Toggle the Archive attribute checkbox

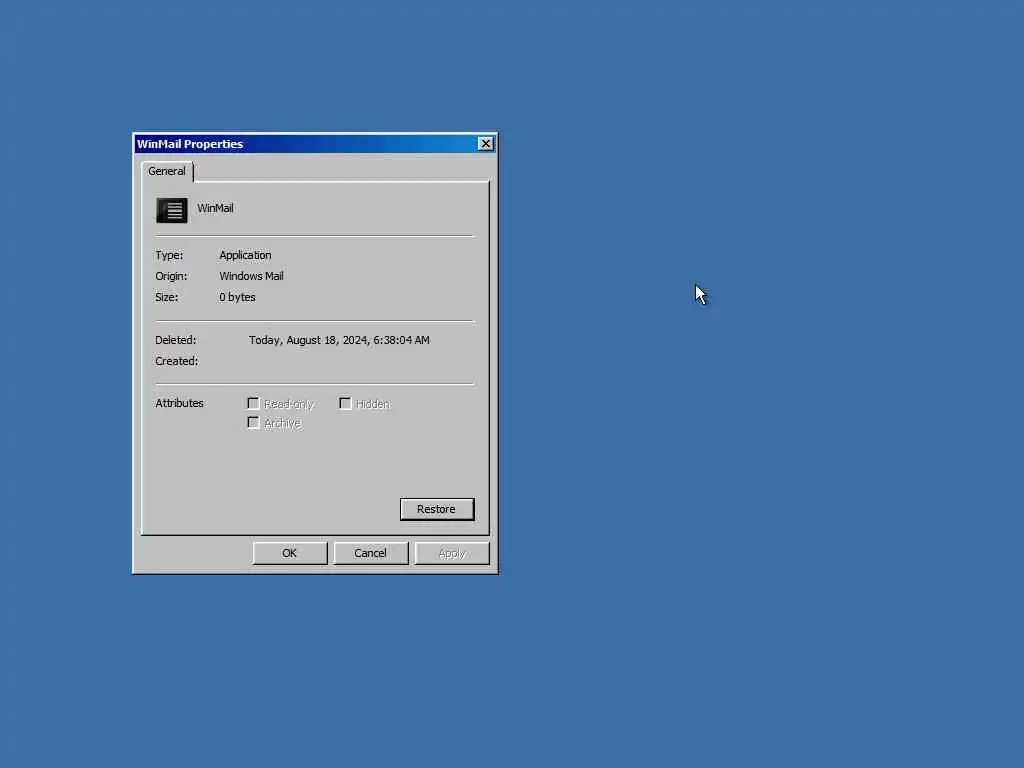pyautogui.click(x=253, y=423)
